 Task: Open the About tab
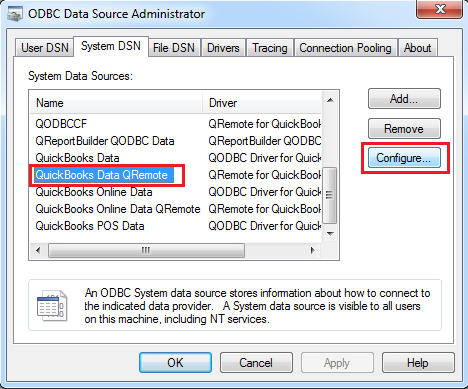click(417, 48)
